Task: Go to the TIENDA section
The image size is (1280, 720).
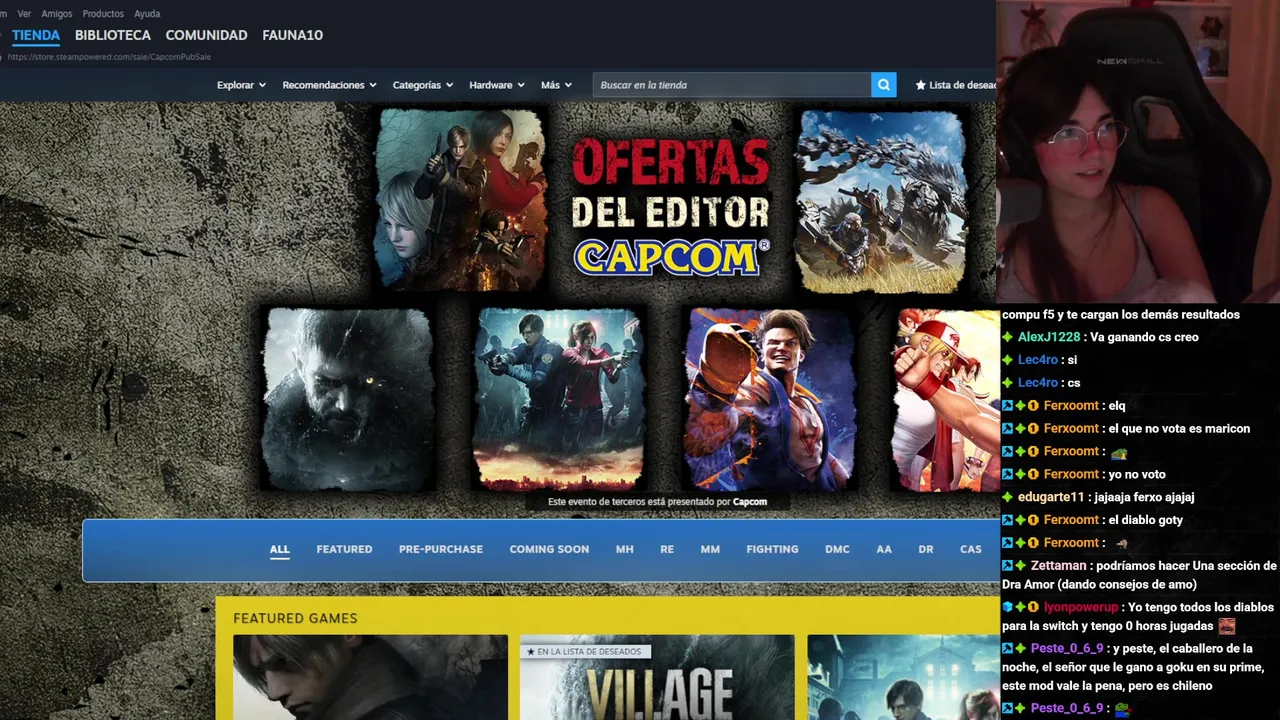Action: click(36, 35)
